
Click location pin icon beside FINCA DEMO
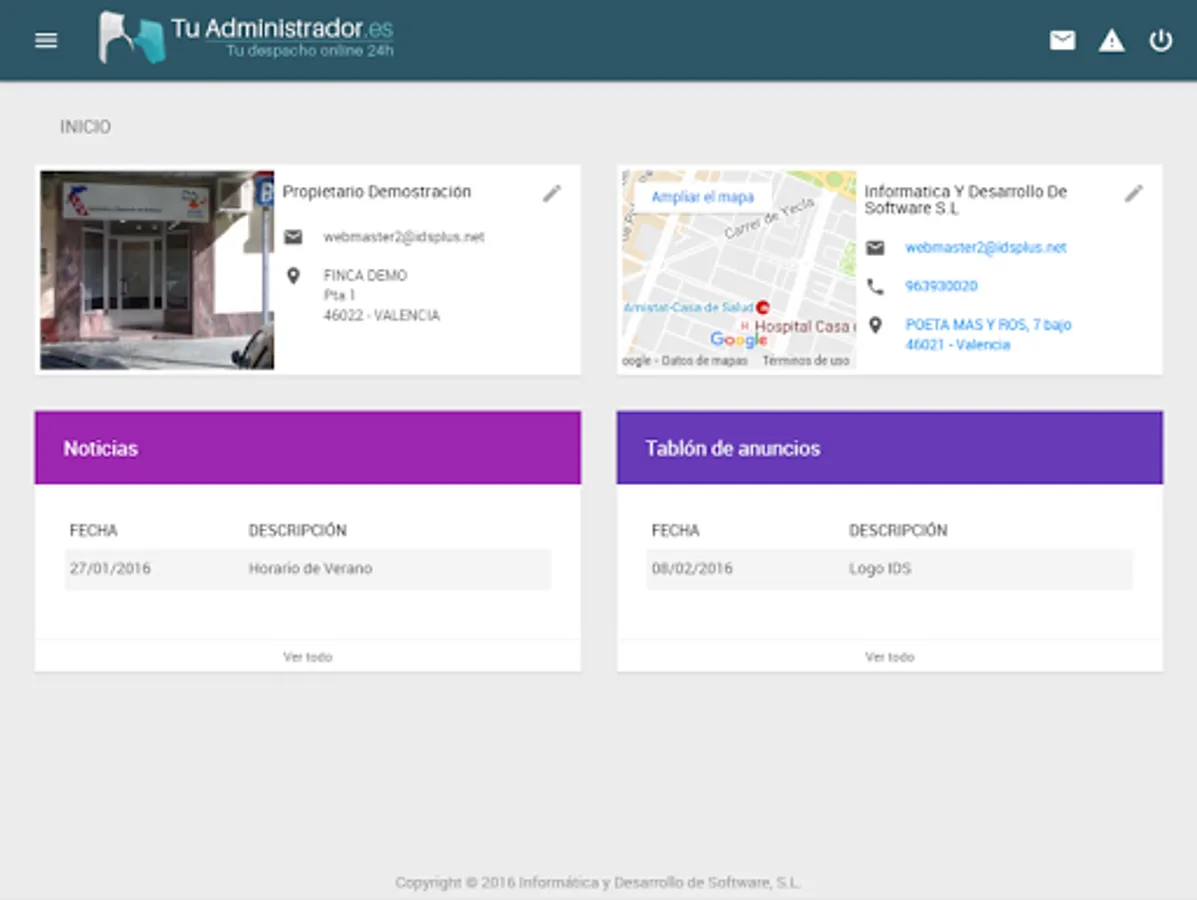point(293,276)
